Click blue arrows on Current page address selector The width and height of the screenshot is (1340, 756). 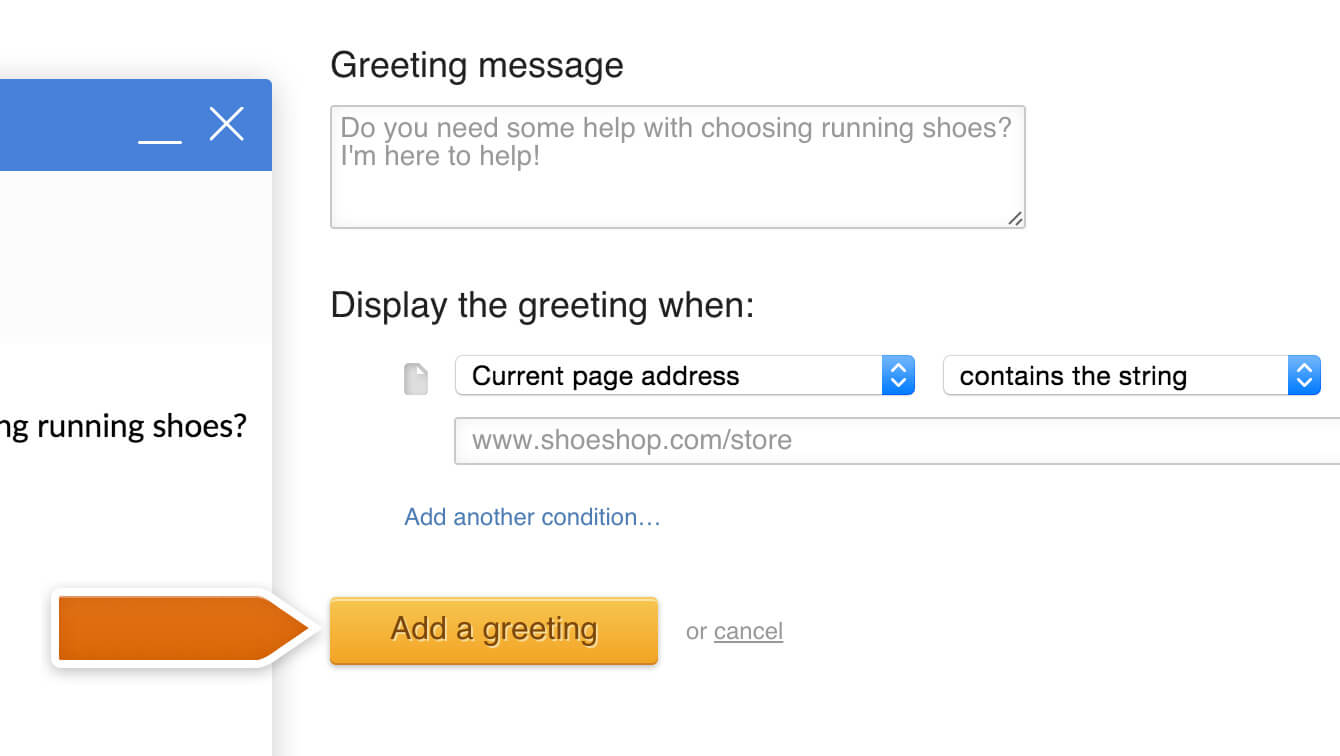pyautogui.click(x=898, y=375)
